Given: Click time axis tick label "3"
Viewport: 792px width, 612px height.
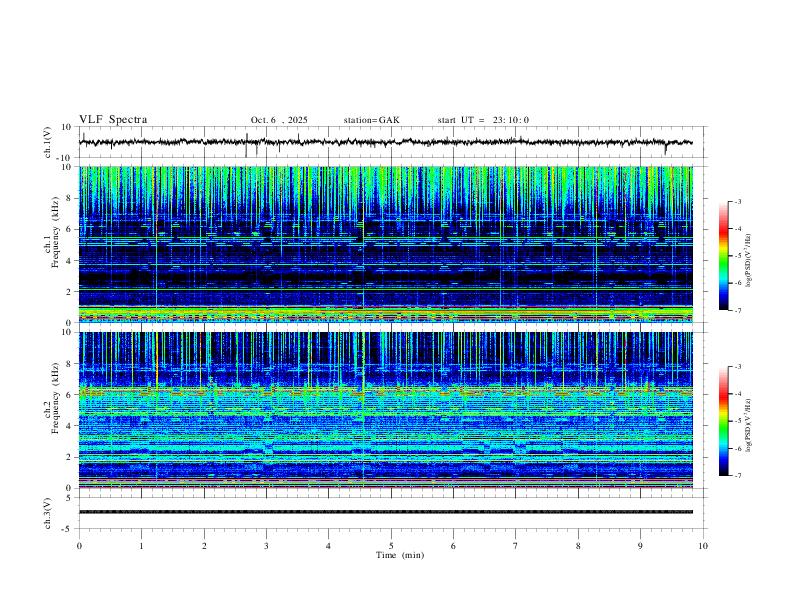Looking at the screenshot, I should (x=266, y=546).
